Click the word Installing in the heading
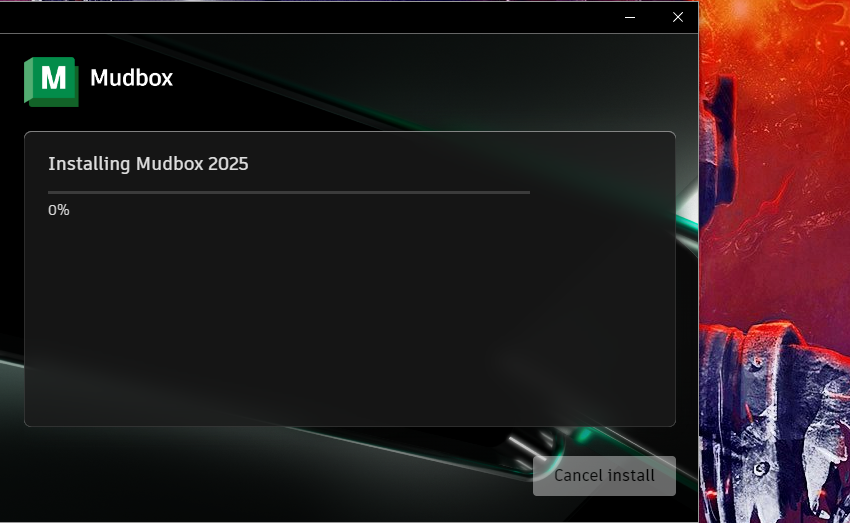 89,164
